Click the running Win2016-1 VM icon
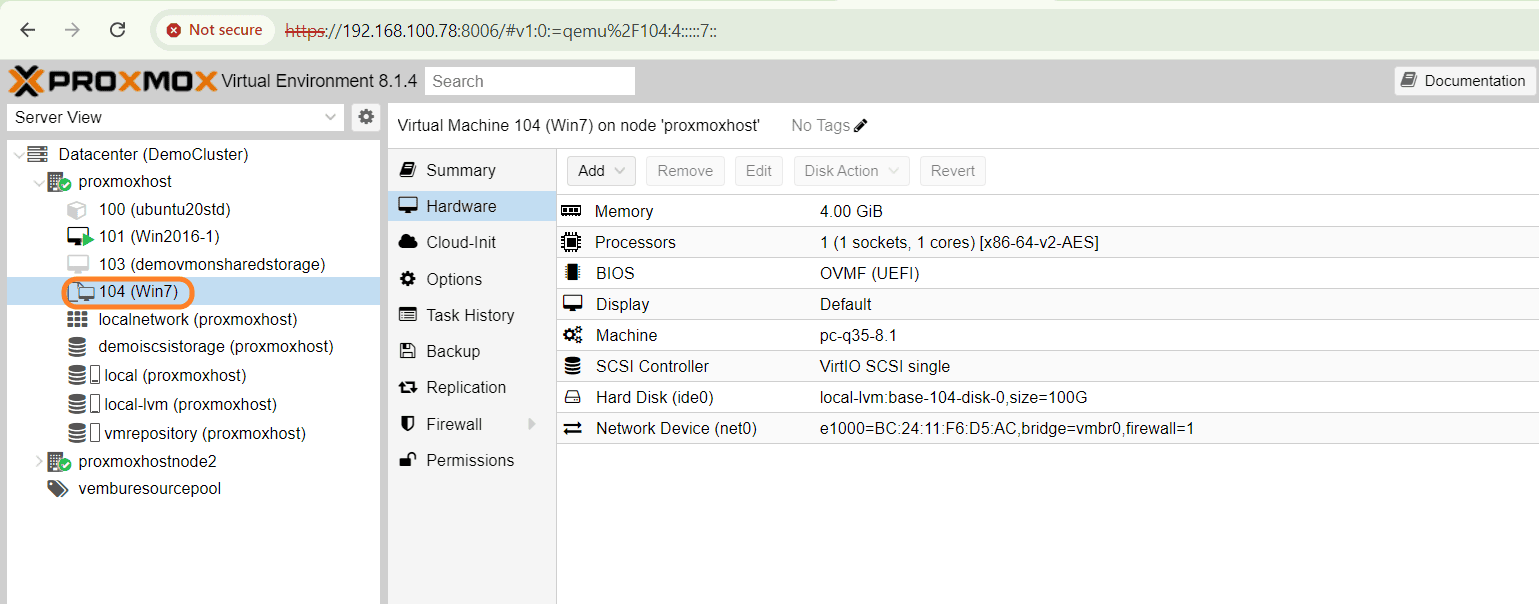 pyautogui.click(x=80, y=237)
